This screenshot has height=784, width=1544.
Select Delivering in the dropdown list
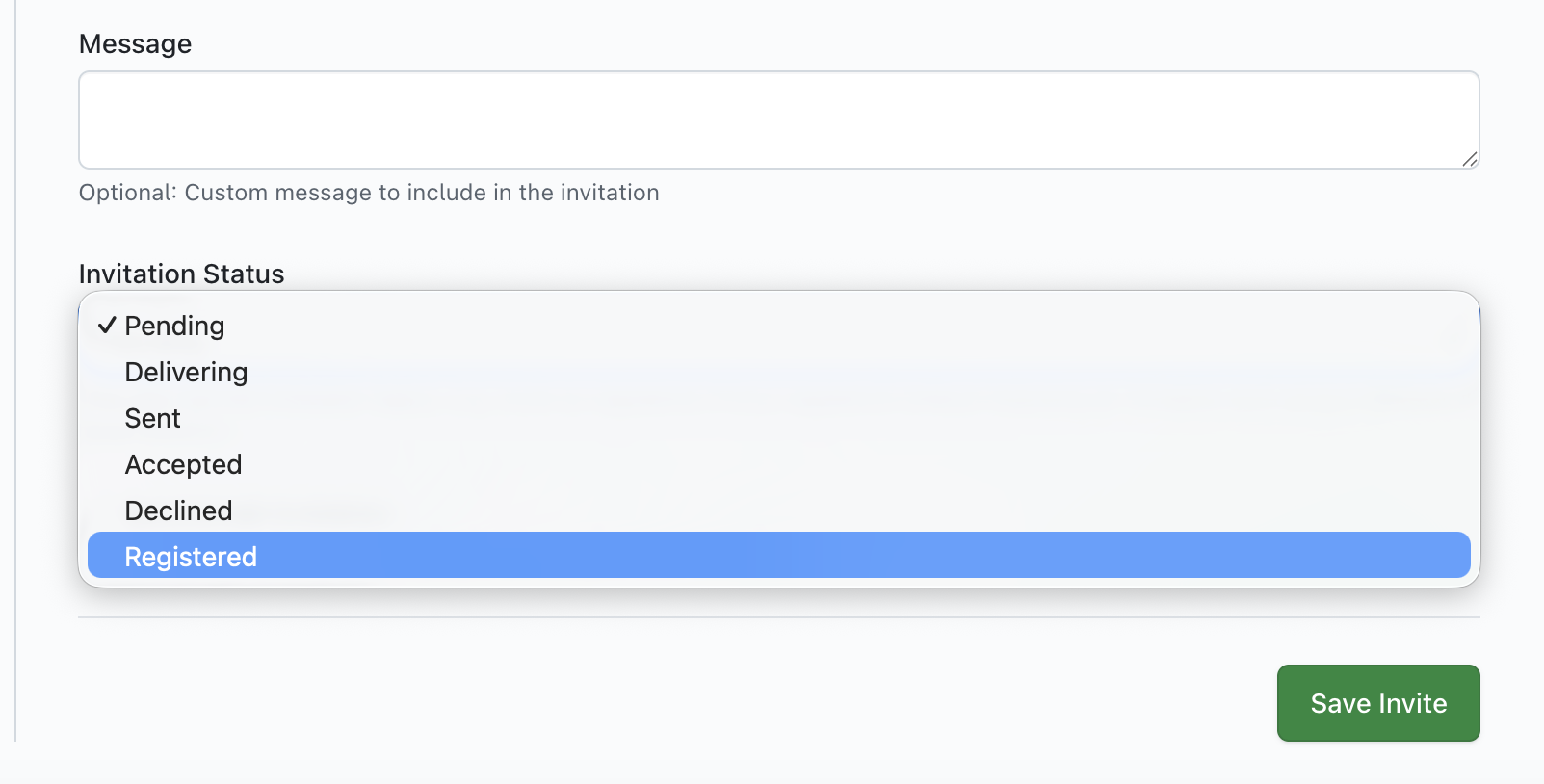pyautogui.click(x=187, y=372)
